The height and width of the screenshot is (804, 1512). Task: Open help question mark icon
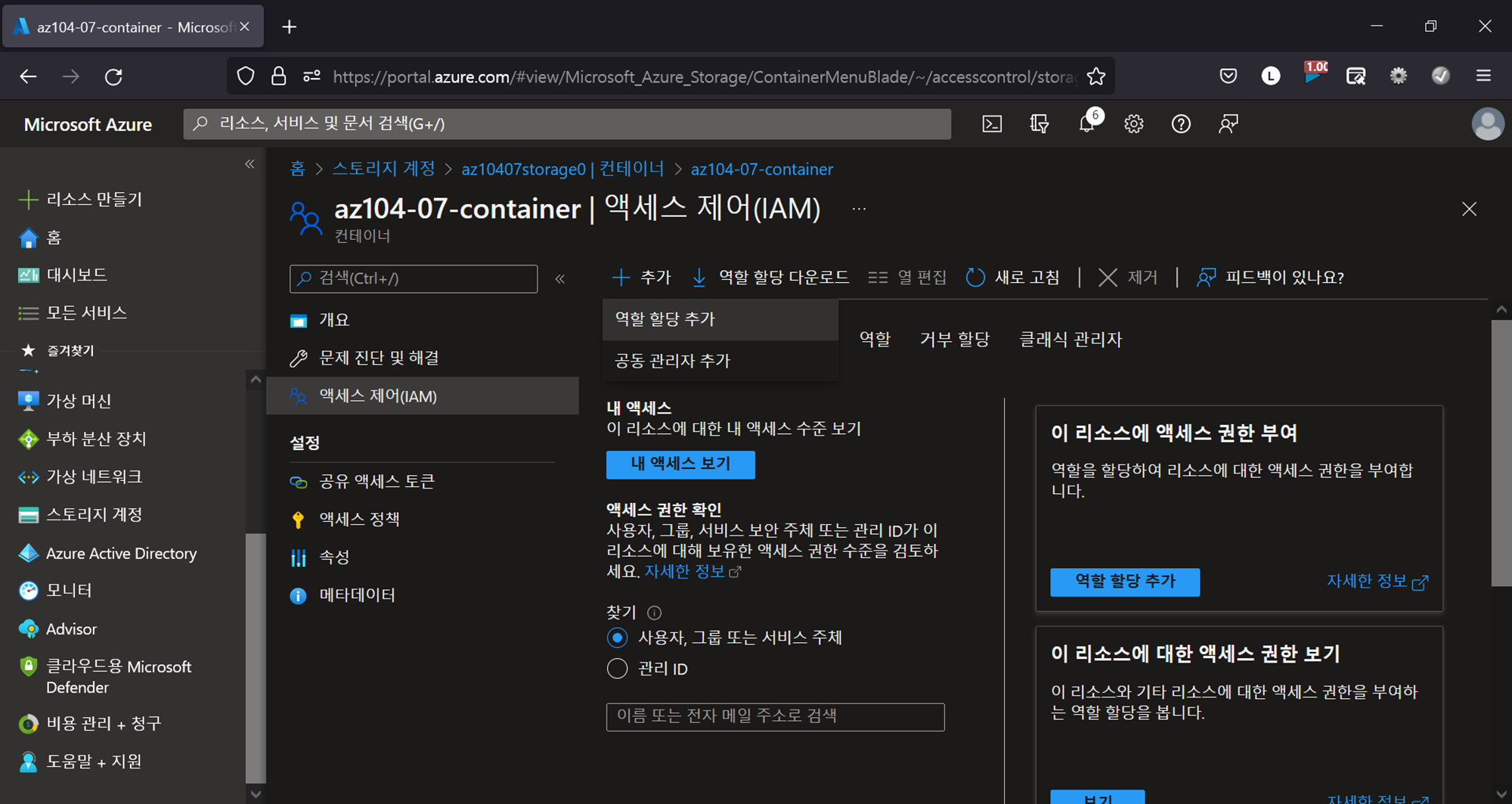1181,124
